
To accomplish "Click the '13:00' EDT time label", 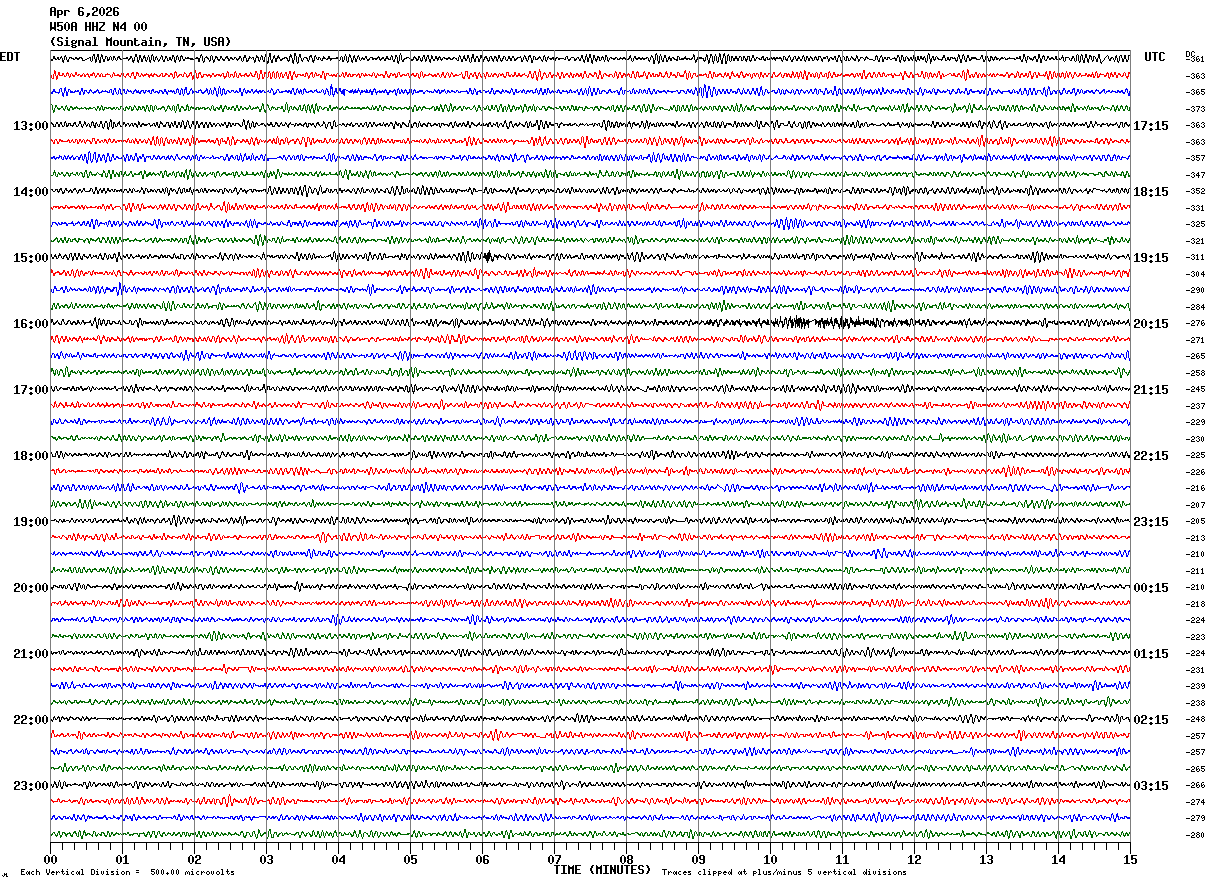I will pos(30,126).
